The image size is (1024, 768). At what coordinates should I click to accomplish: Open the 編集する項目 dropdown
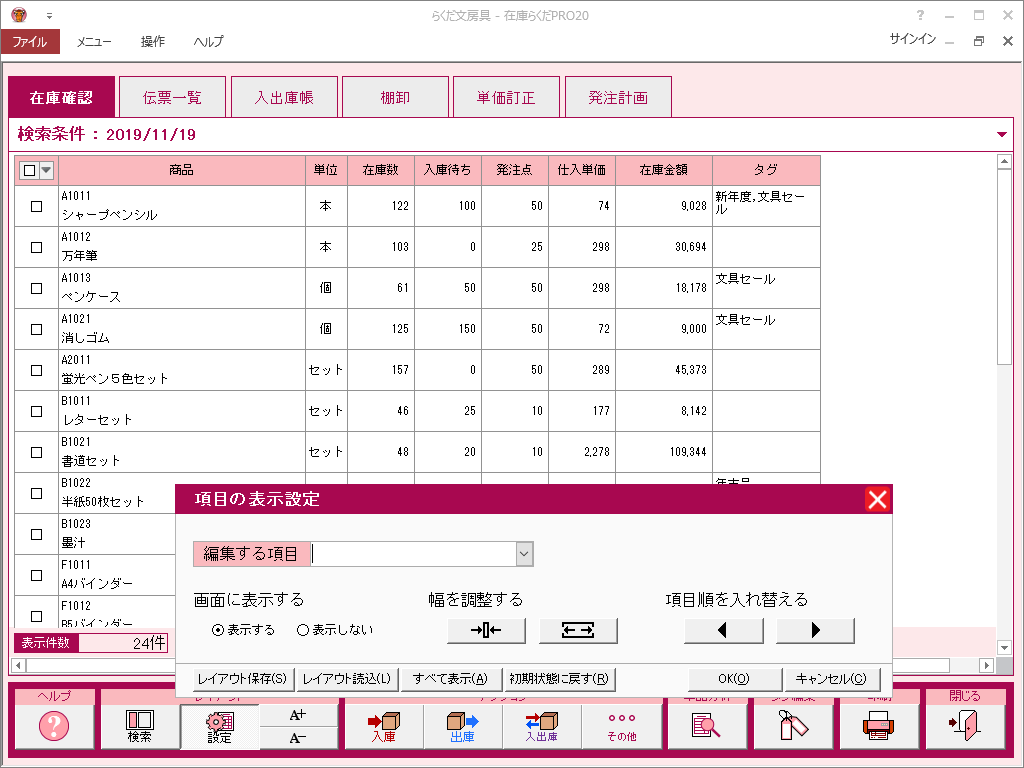click(x=524, y=554)
